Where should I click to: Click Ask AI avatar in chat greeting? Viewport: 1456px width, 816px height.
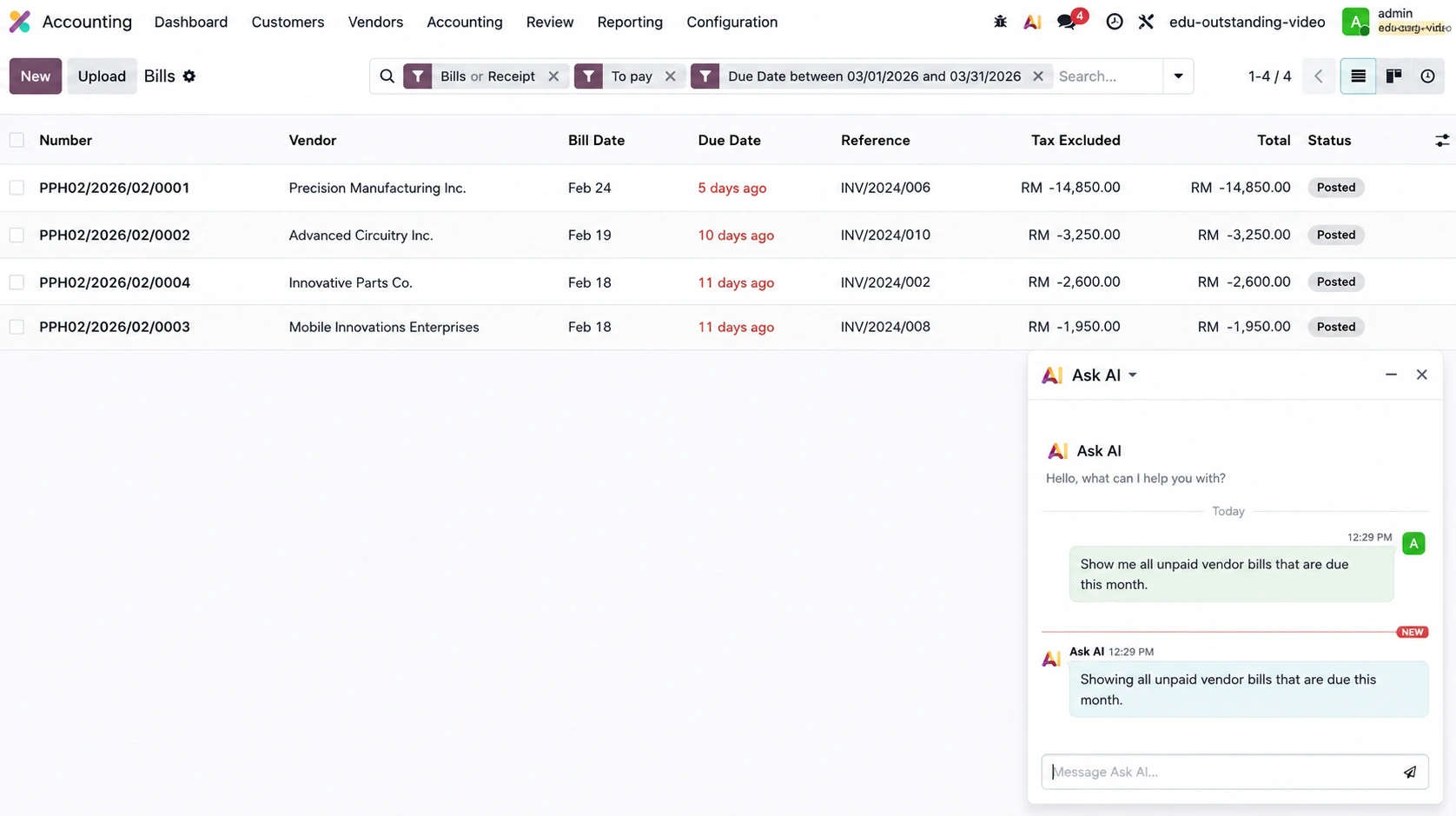click(x=1057, y=451)
